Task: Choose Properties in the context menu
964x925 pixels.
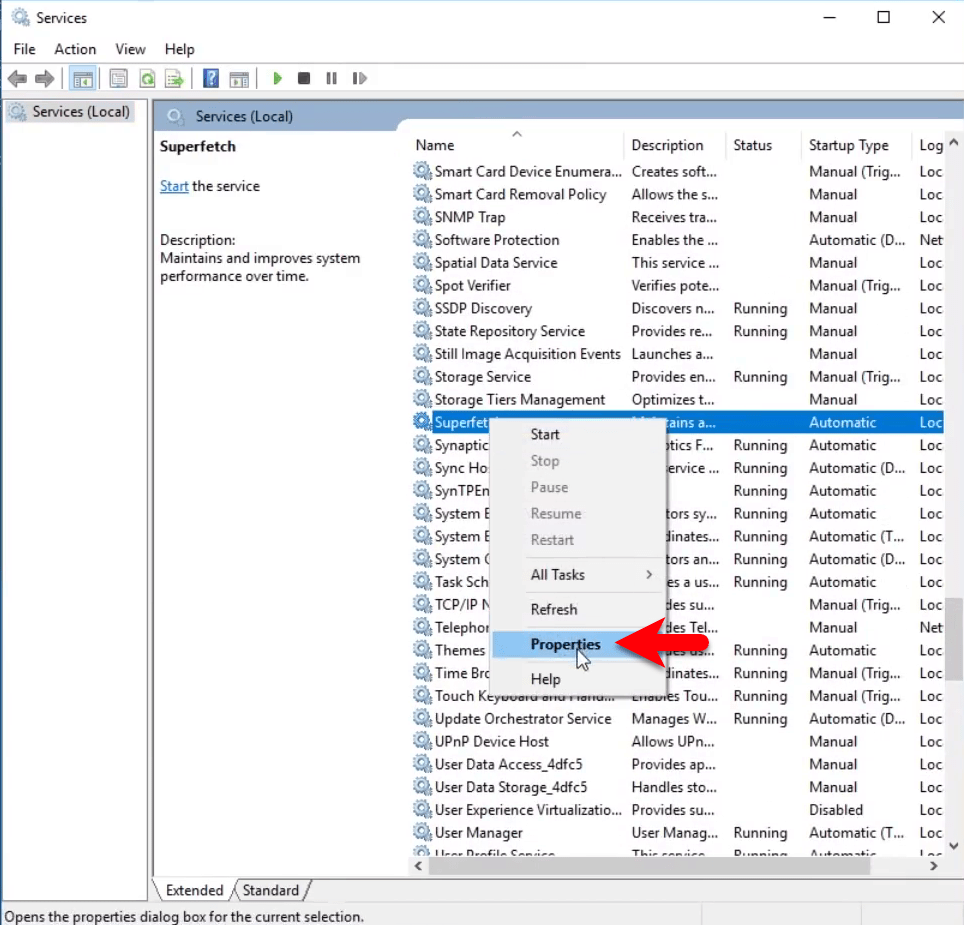Action: (x=578, y=644)
